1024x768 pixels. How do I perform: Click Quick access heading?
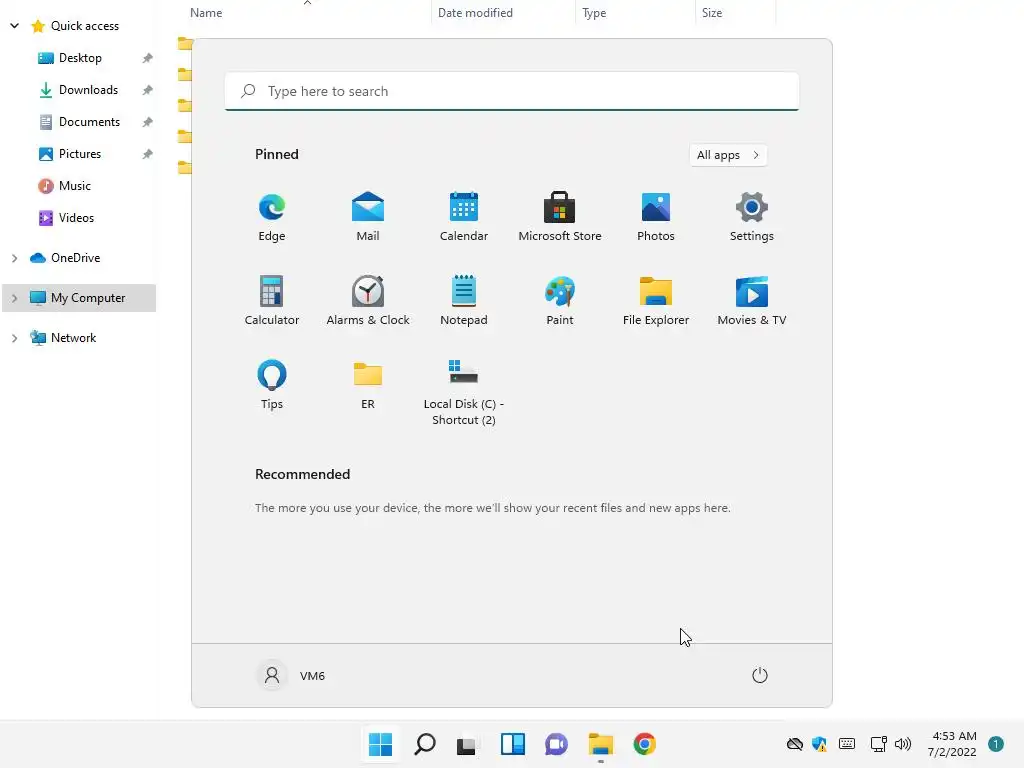(85, 26)
